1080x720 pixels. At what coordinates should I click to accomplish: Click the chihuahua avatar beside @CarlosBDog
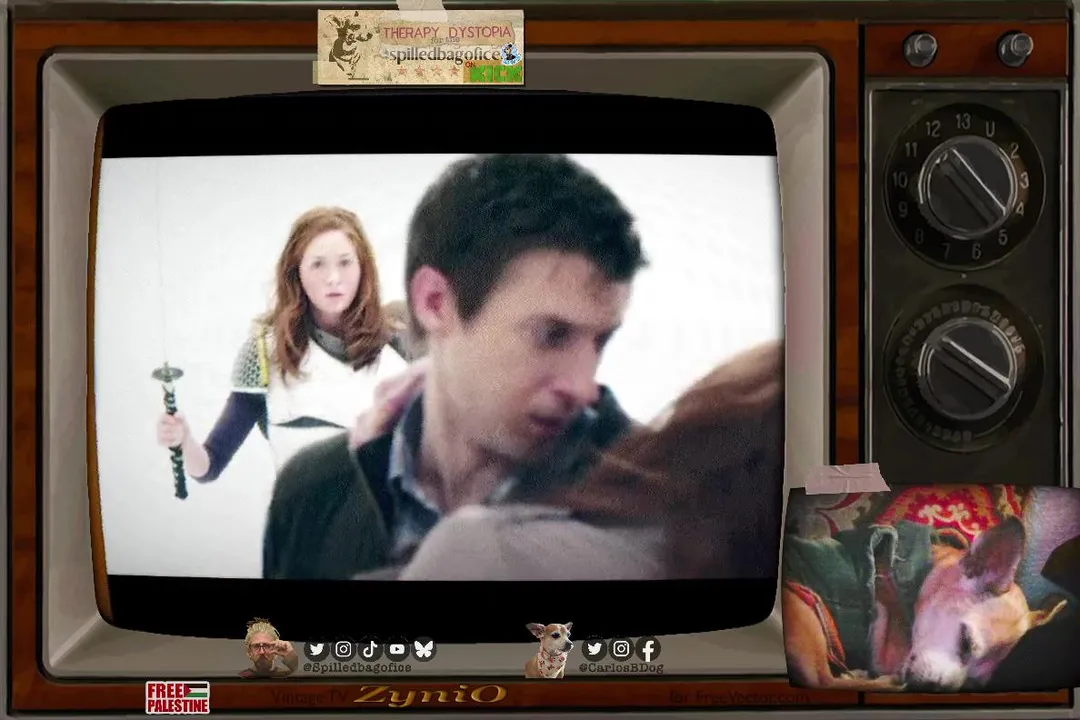click(x=548, y=650)
